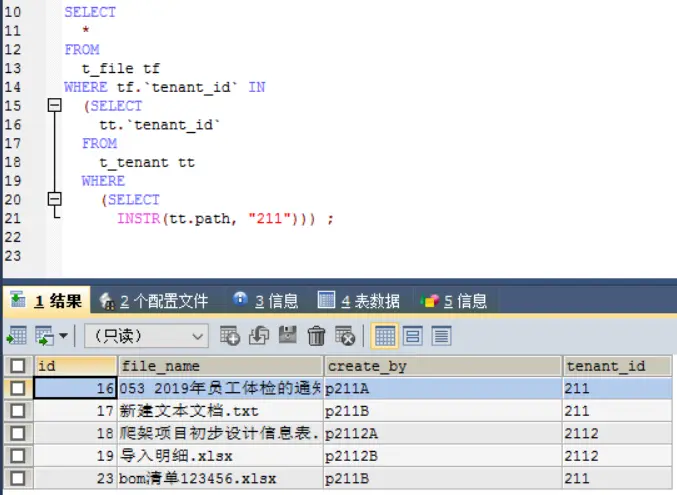Toggle the select-all checkbox in header
Screen dimensions: 677x495
18,366
